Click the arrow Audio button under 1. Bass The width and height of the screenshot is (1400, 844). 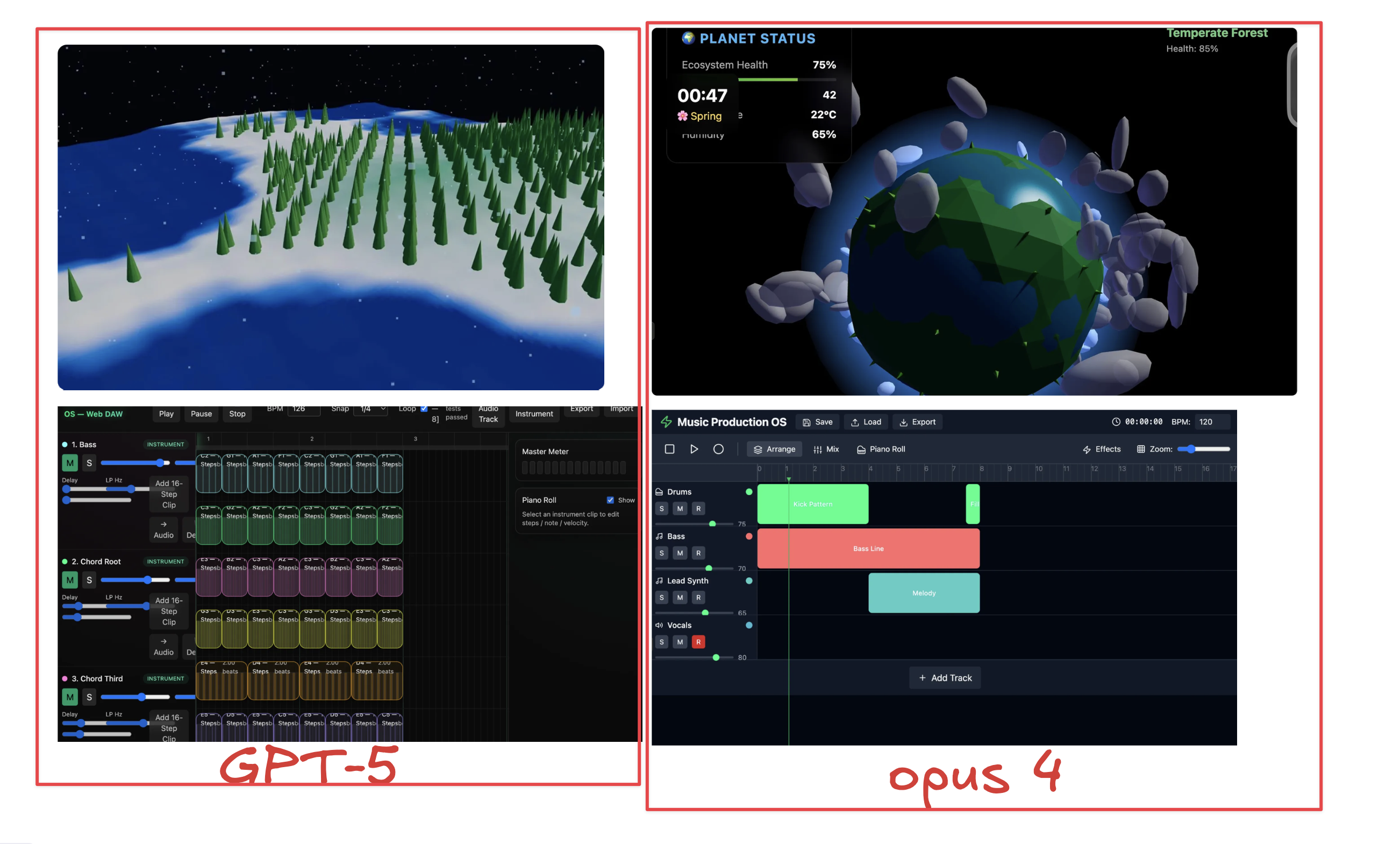tap(163, 530)
